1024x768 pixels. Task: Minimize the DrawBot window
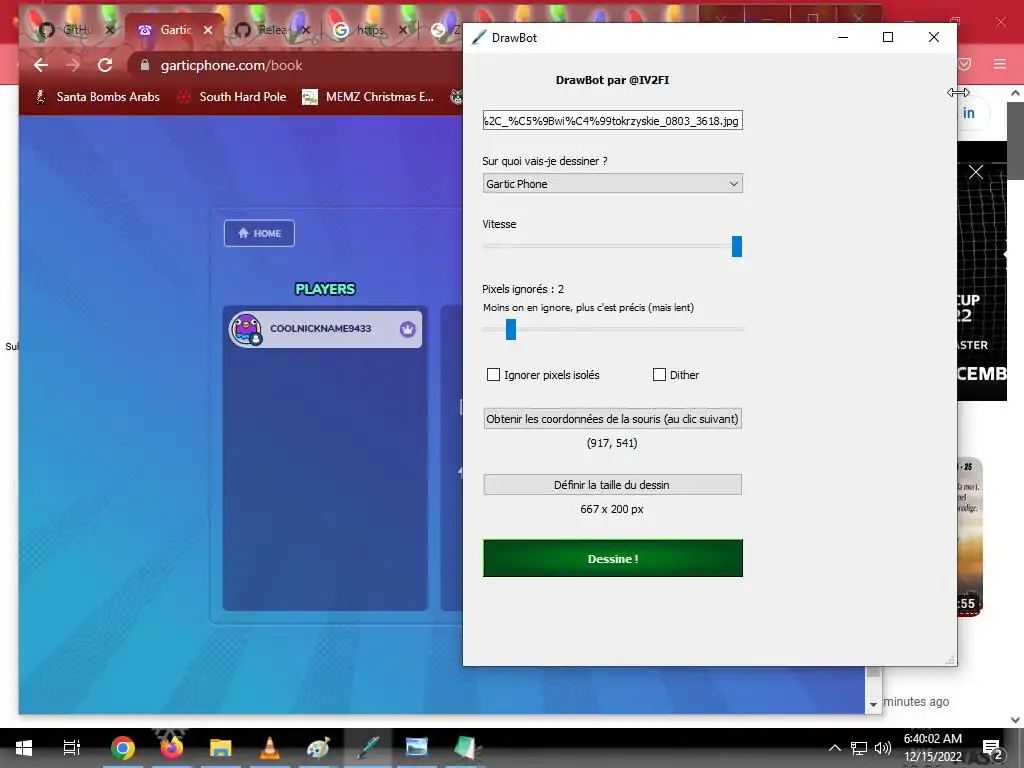pyautogui.click(x=843, y=37)
